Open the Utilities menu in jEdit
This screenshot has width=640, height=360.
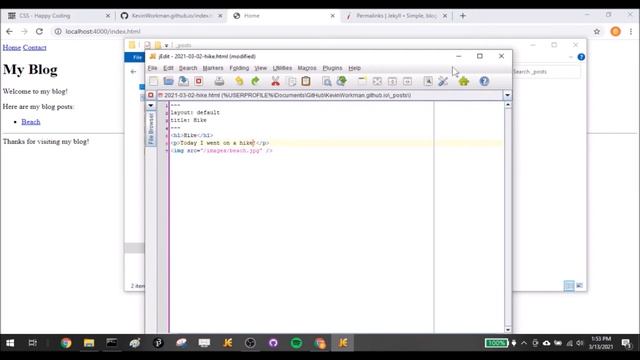coord(282,68)
